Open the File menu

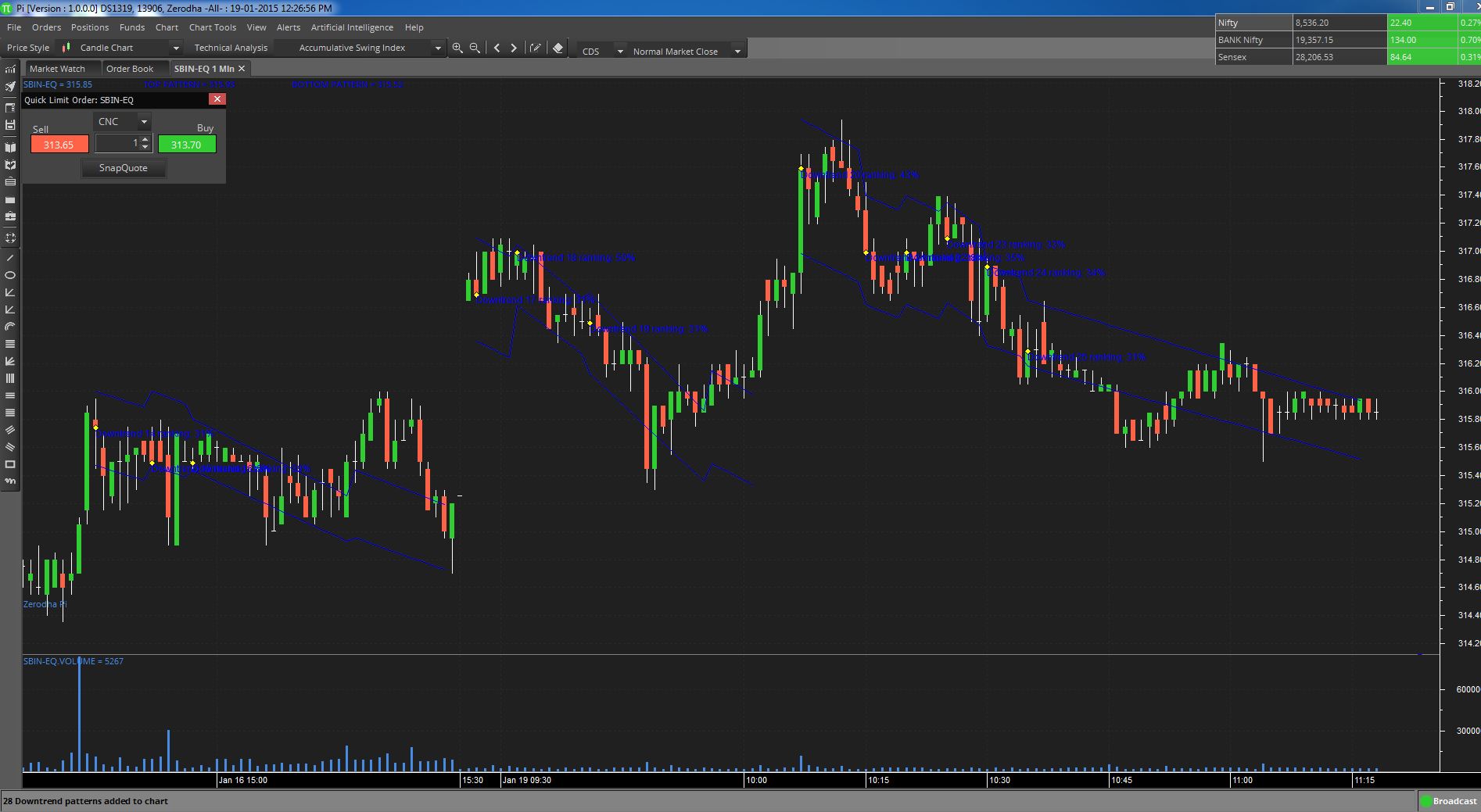(14, 27)
